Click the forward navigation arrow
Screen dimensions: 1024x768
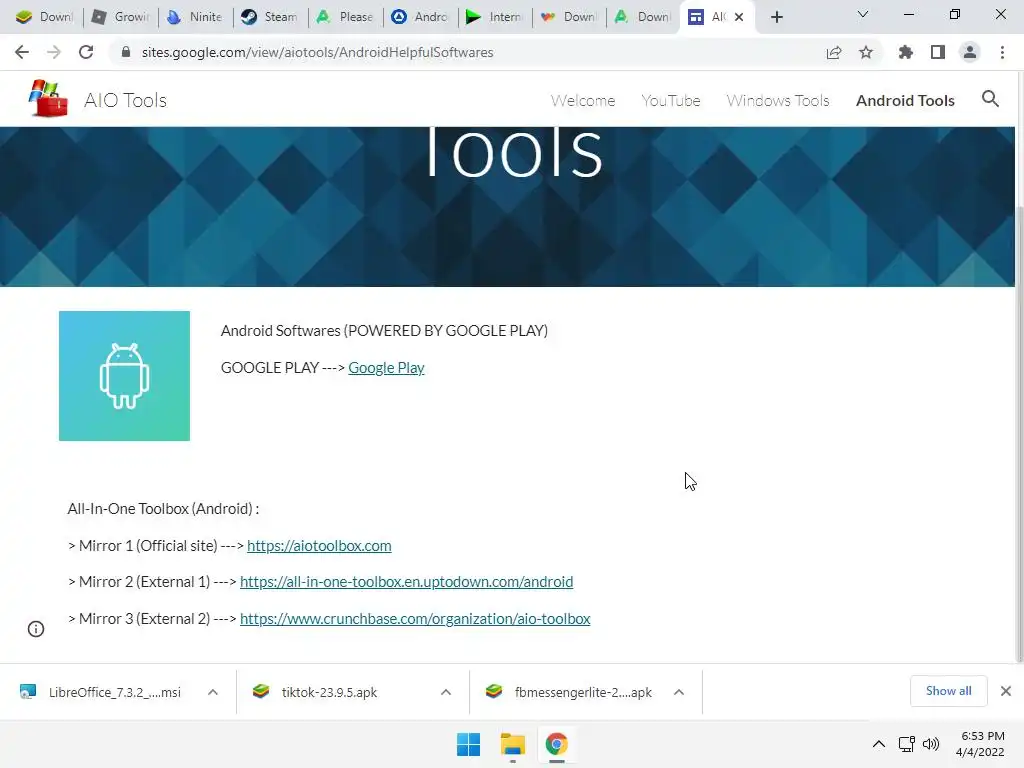[54, 52]
